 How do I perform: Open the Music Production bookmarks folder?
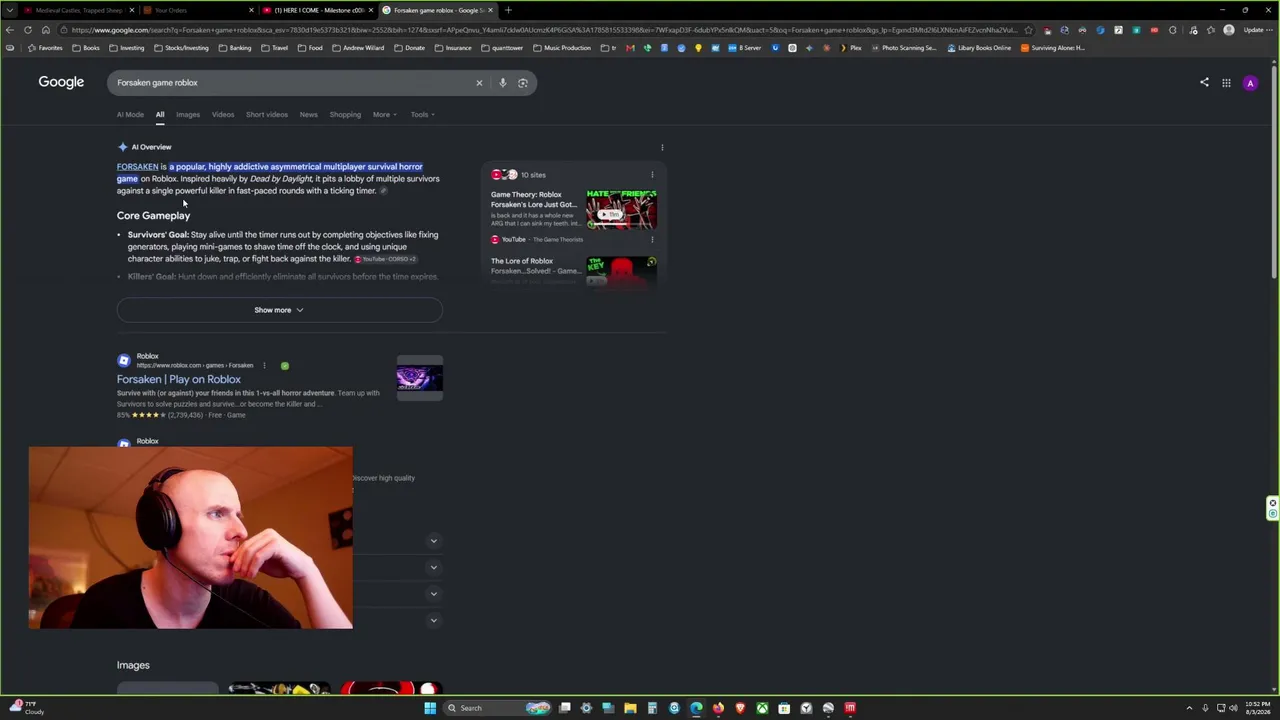coord(562,48)
